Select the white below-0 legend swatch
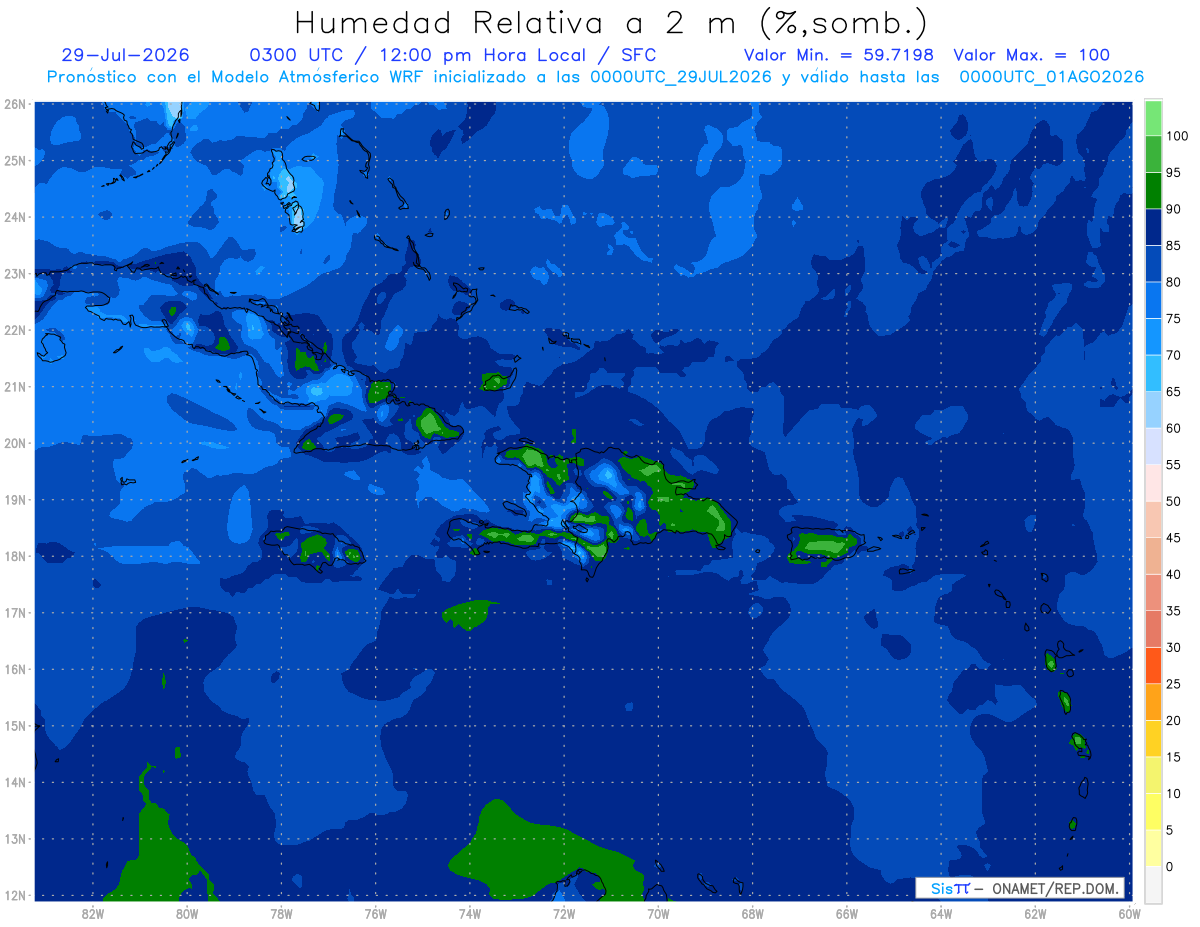 [1153, 884]
